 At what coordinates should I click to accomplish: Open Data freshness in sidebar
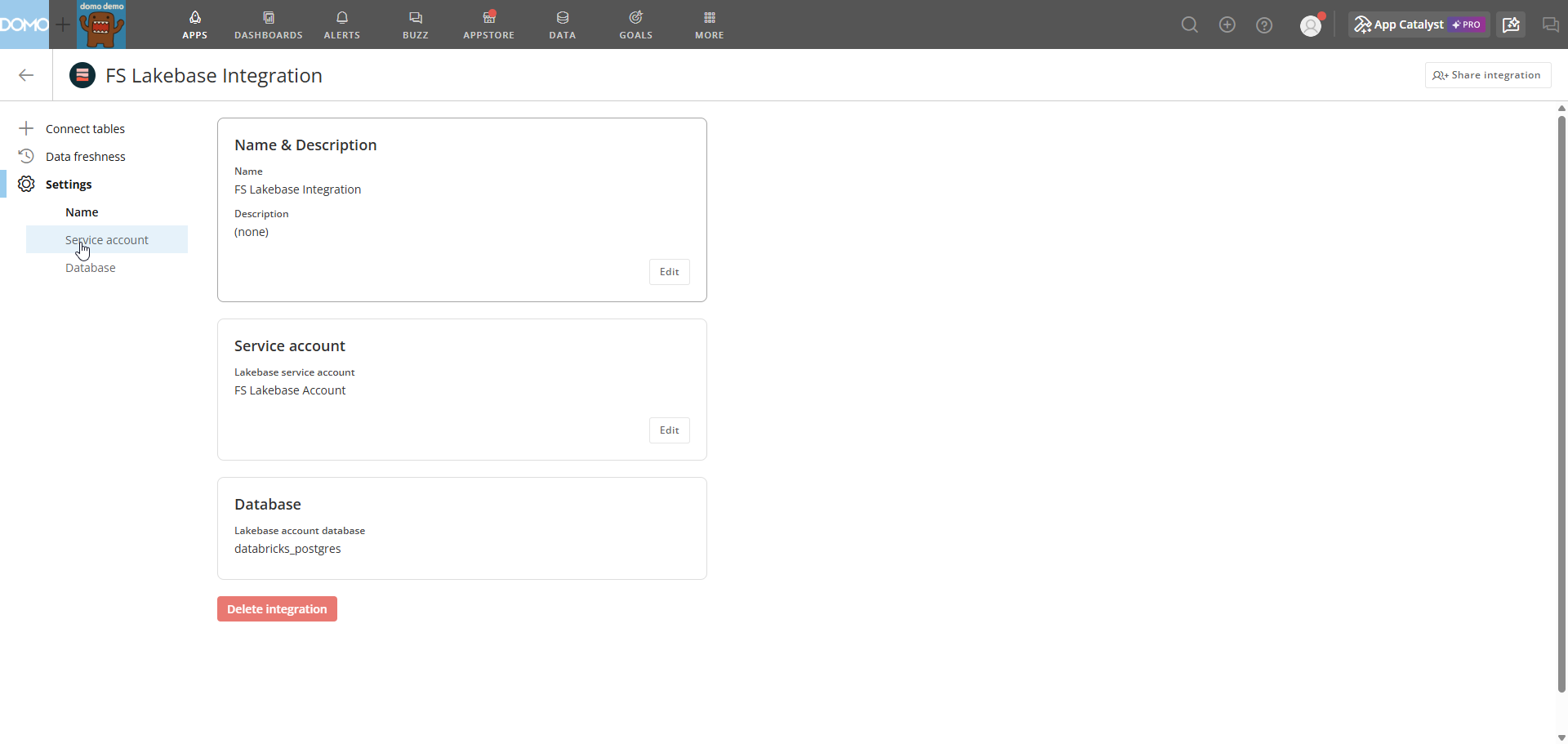point(86,157)
